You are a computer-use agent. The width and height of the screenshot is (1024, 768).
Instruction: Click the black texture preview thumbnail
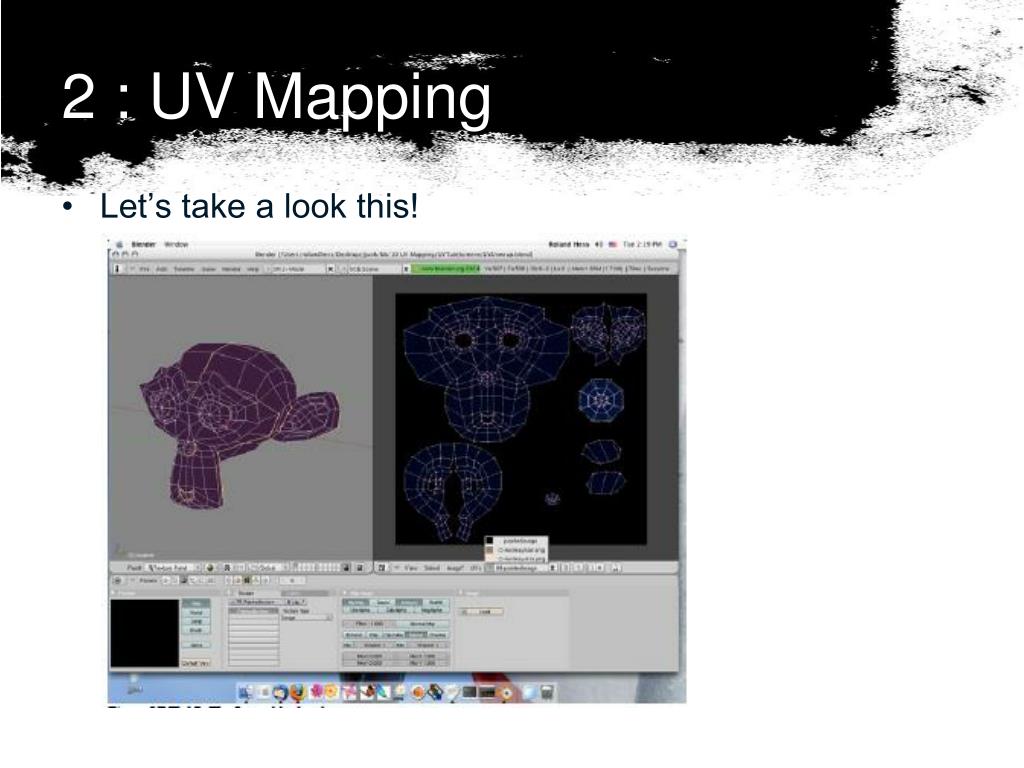coord(144,633)
